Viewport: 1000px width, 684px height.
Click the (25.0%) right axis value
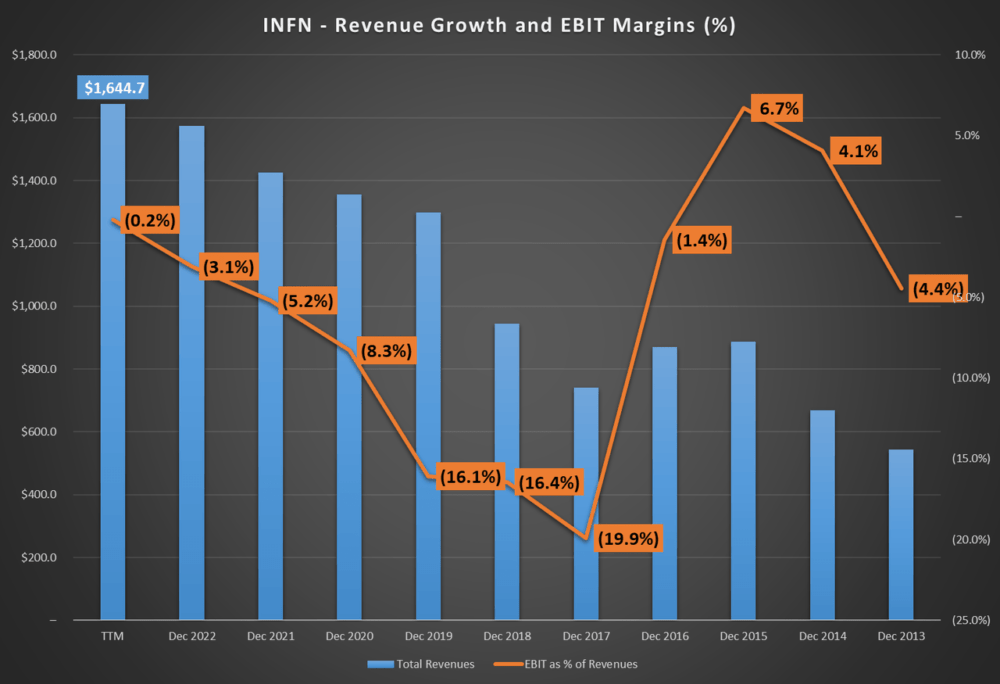click(971, 620)
